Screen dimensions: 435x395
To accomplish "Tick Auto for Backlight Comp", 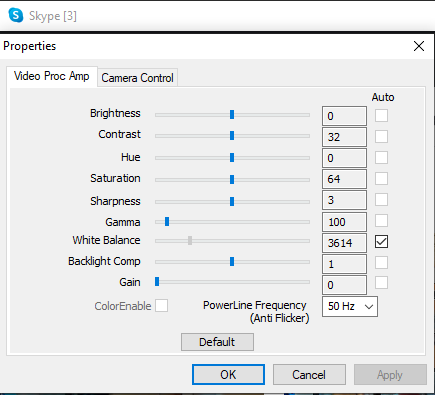I will coord(381,263).
